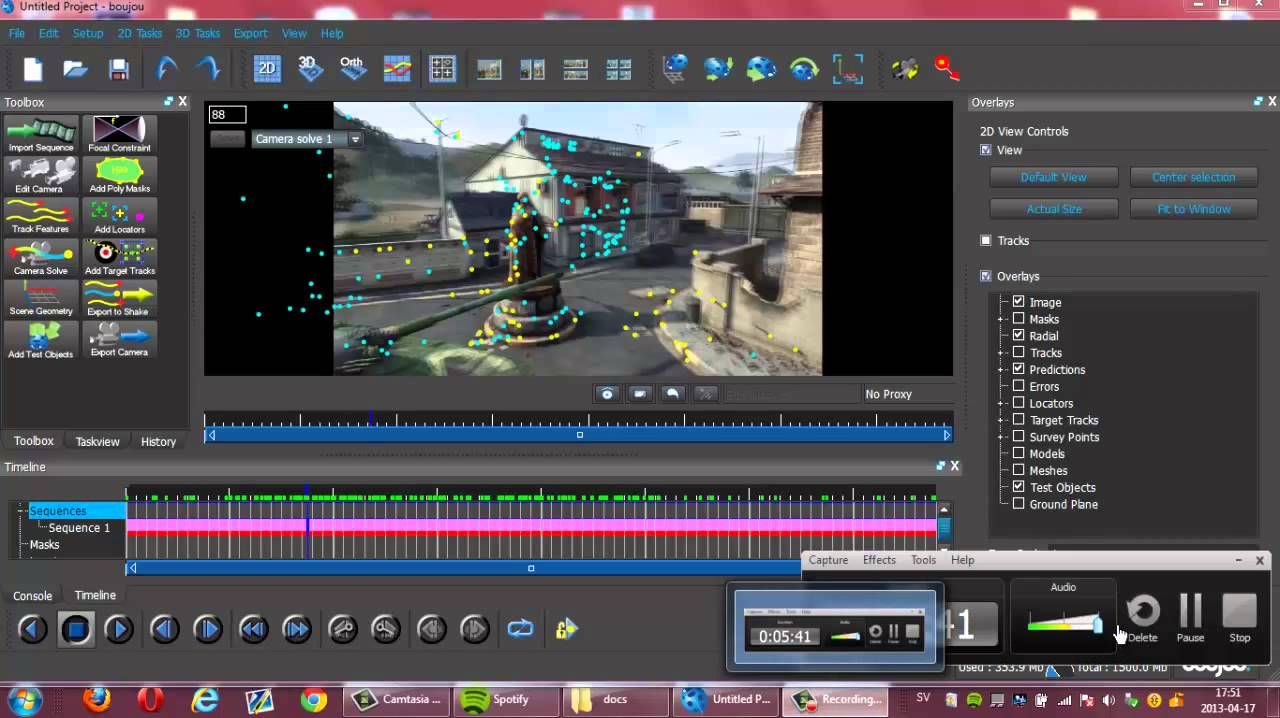The image size is (1280, 718).
Task: Select the Add Target Tracks tool
Action: [x=119, y=257]
